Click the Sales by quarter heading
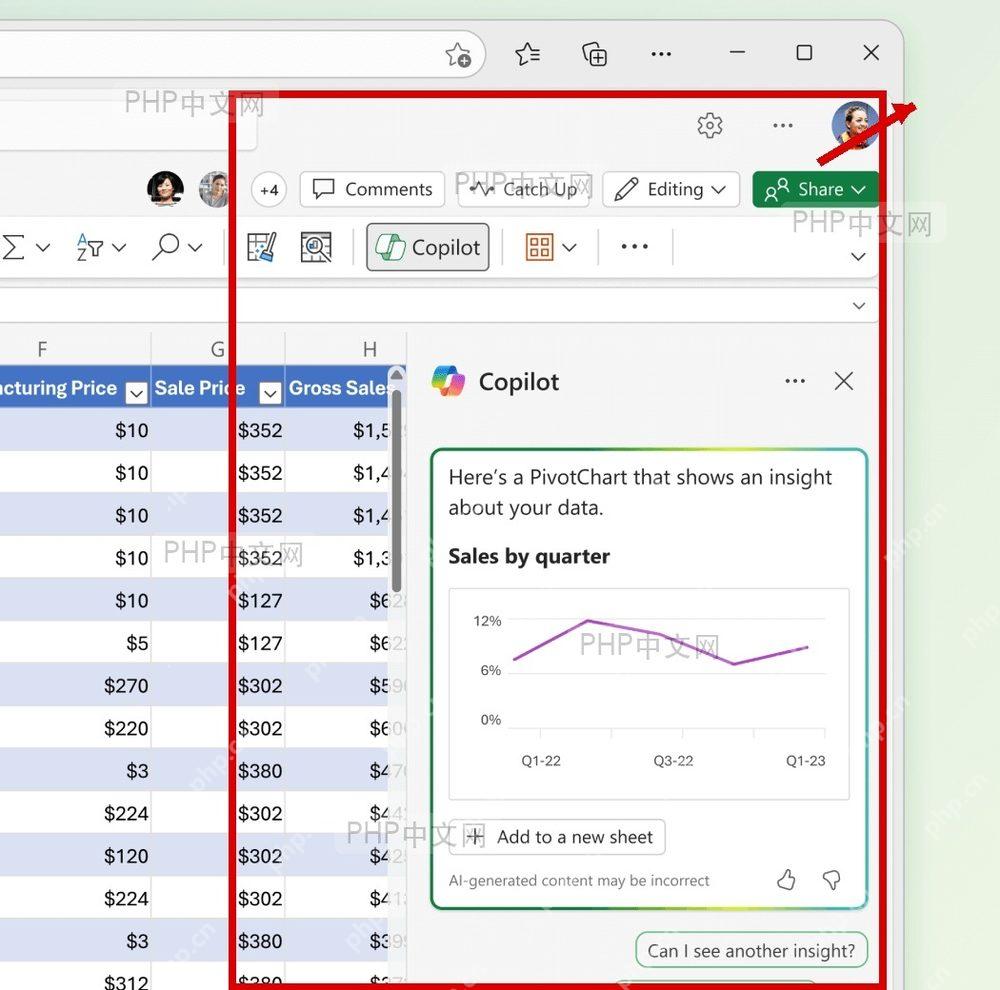Viewport: 1000px width, 990px height. pyautogui.click(x=529, y=556)
